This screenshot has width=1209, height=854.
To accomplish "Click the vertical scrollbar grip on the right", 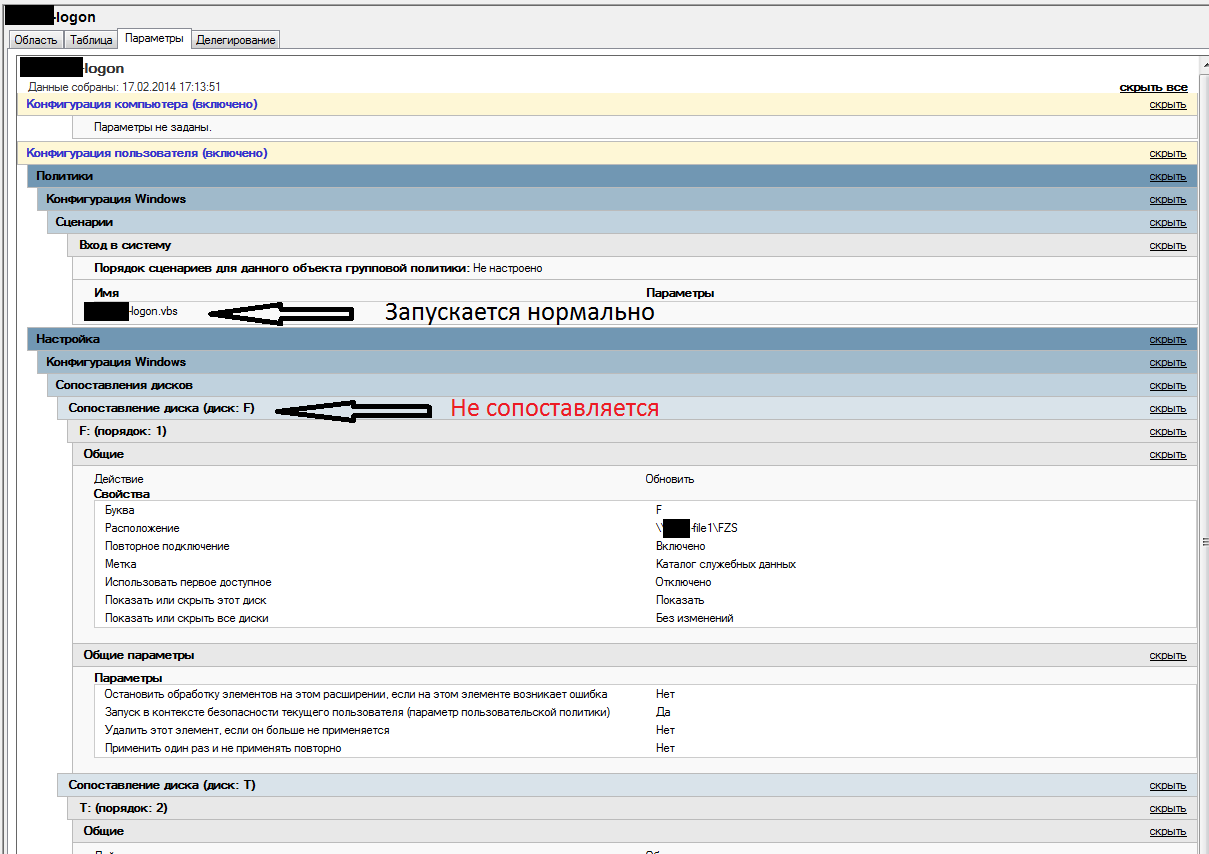I will [1203, 542].
